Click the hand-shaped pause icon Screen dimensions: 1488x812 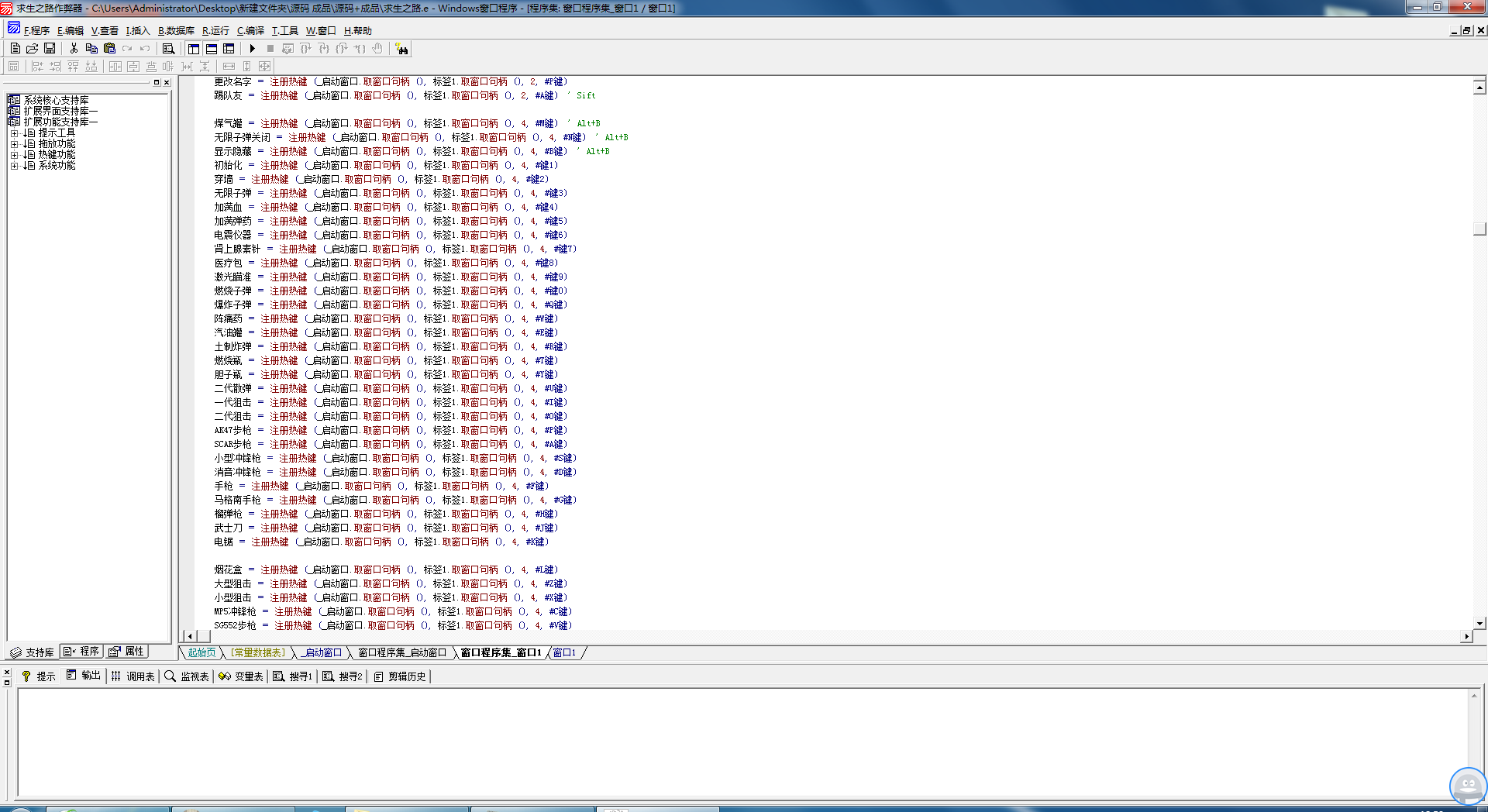377,48
